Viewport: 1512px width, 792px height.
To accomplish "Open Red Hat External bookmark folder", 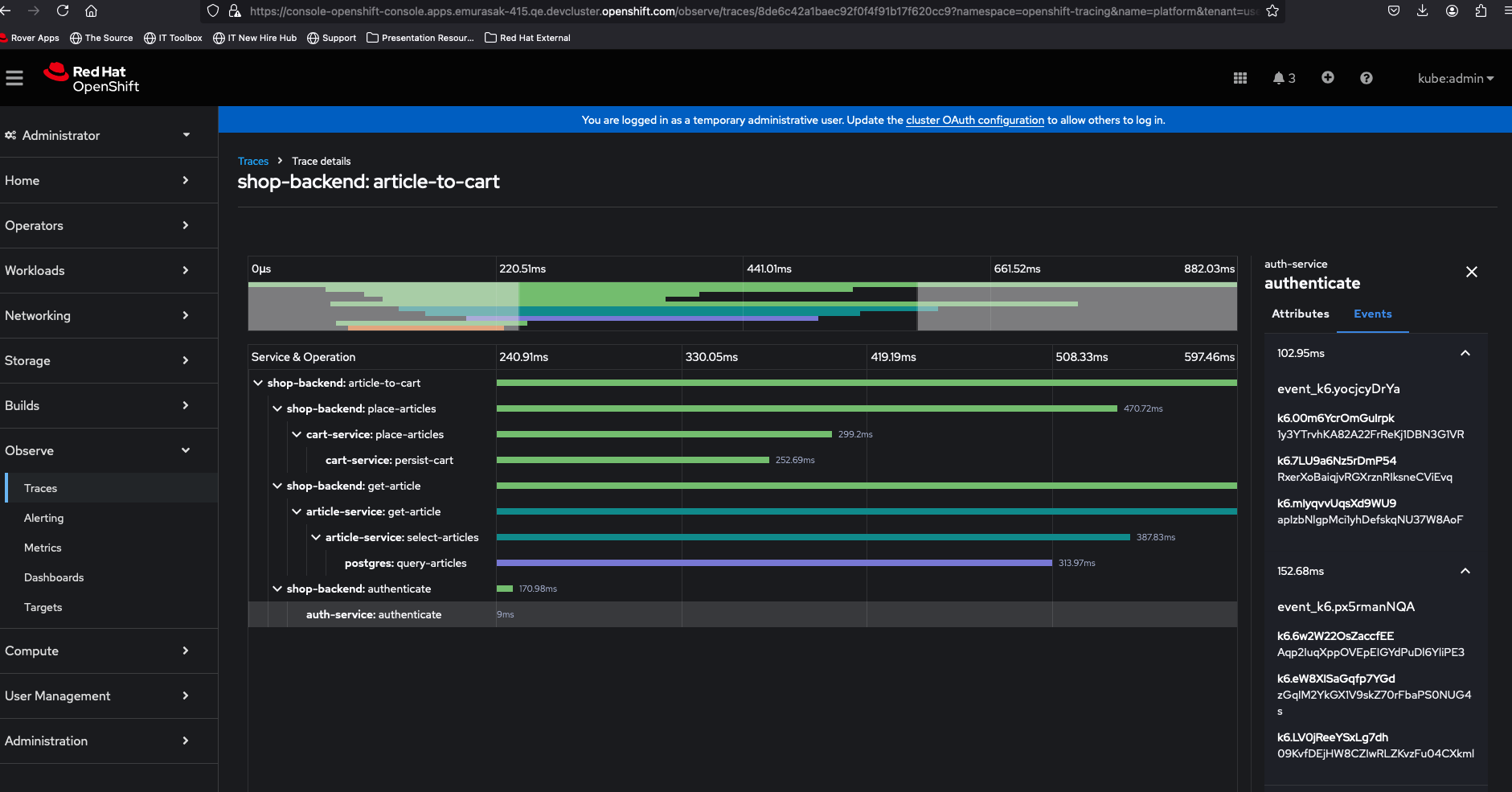I will (527, 38).
